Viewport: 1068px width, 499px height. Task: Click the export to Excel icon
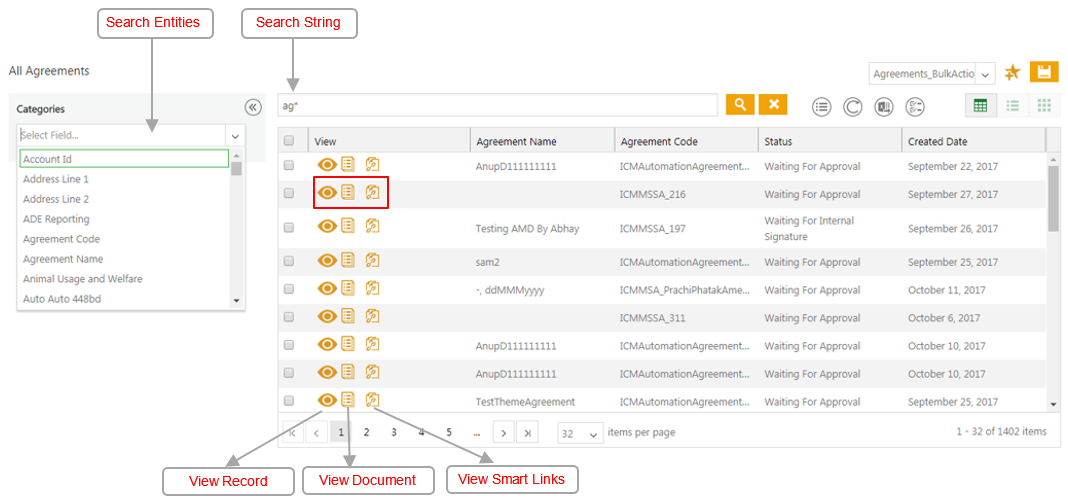coord(884,107)
